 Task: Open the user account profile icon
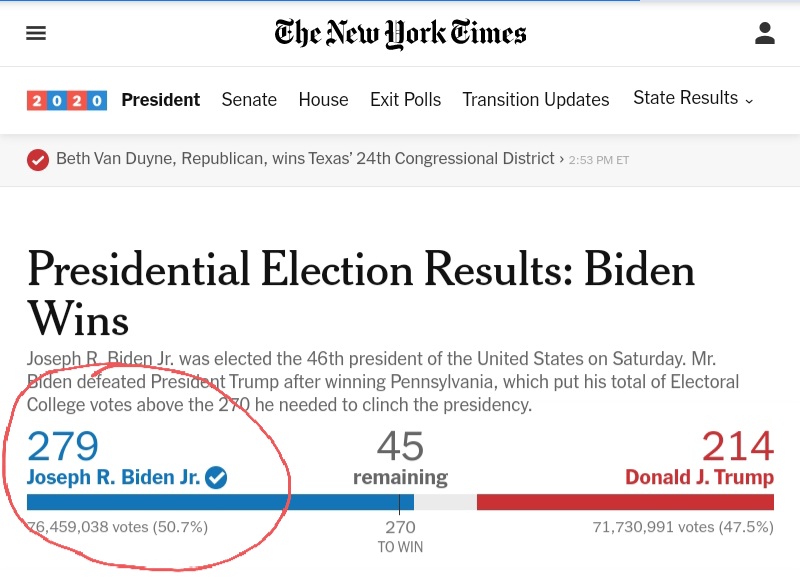click(764, 33)
